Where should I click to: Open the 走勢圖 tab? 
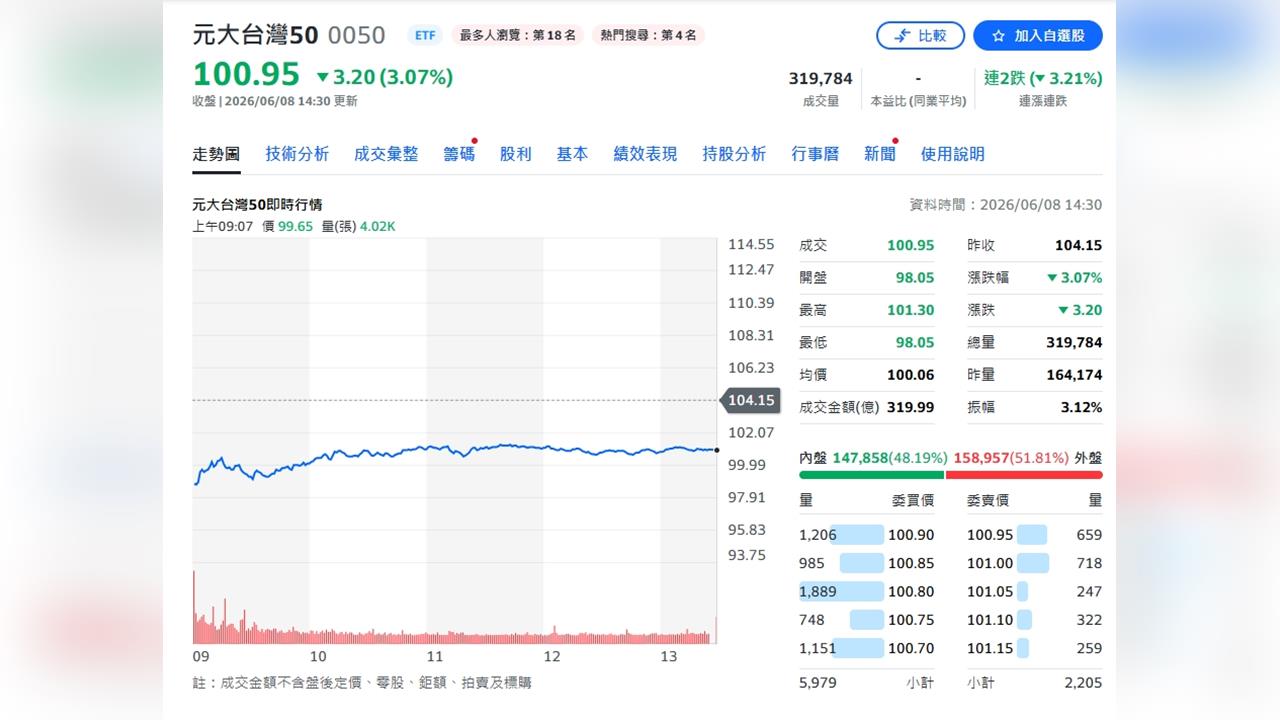point(216,154)
